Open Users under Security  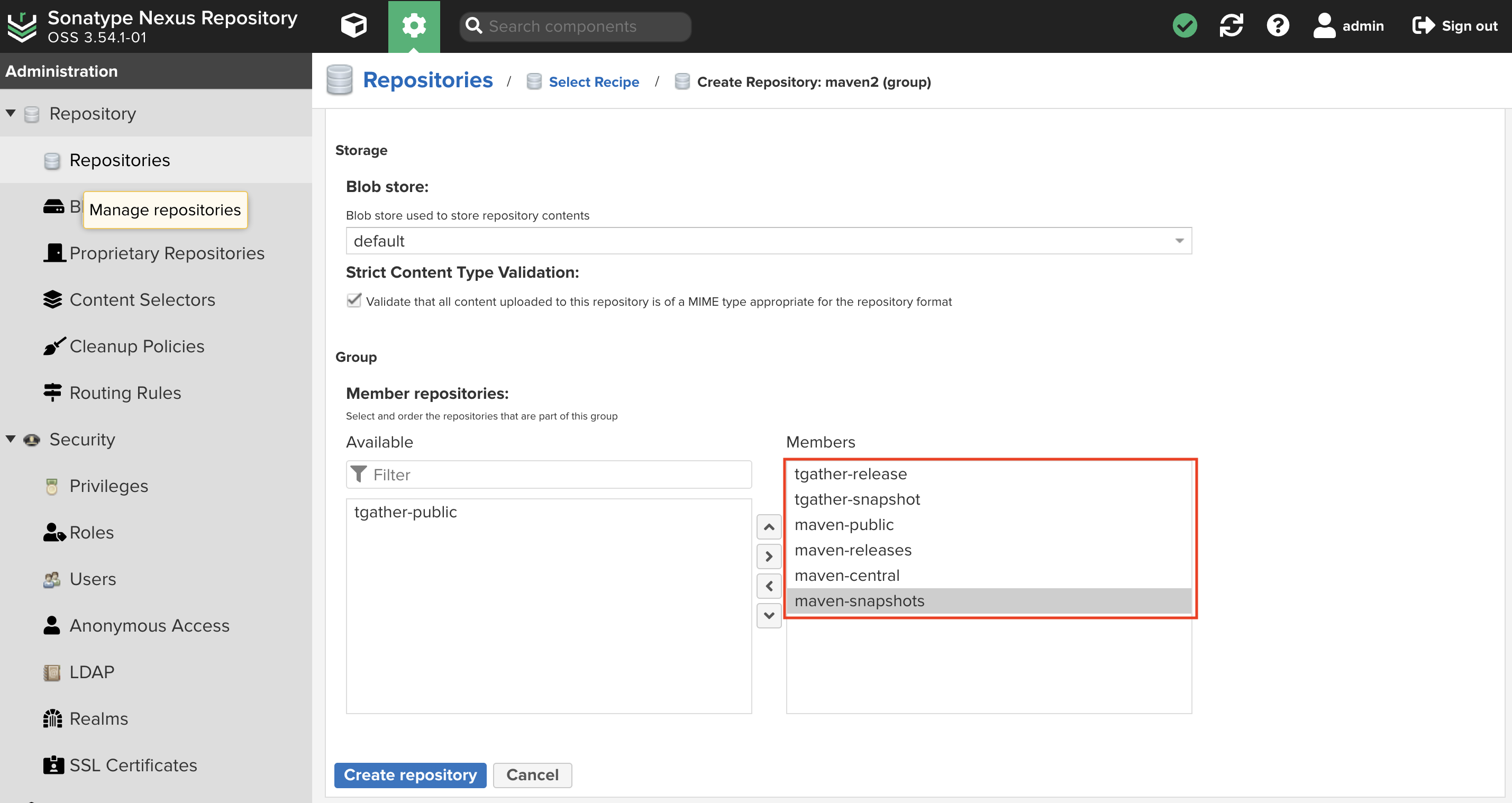pyautogui.click(x=93, y=579)
